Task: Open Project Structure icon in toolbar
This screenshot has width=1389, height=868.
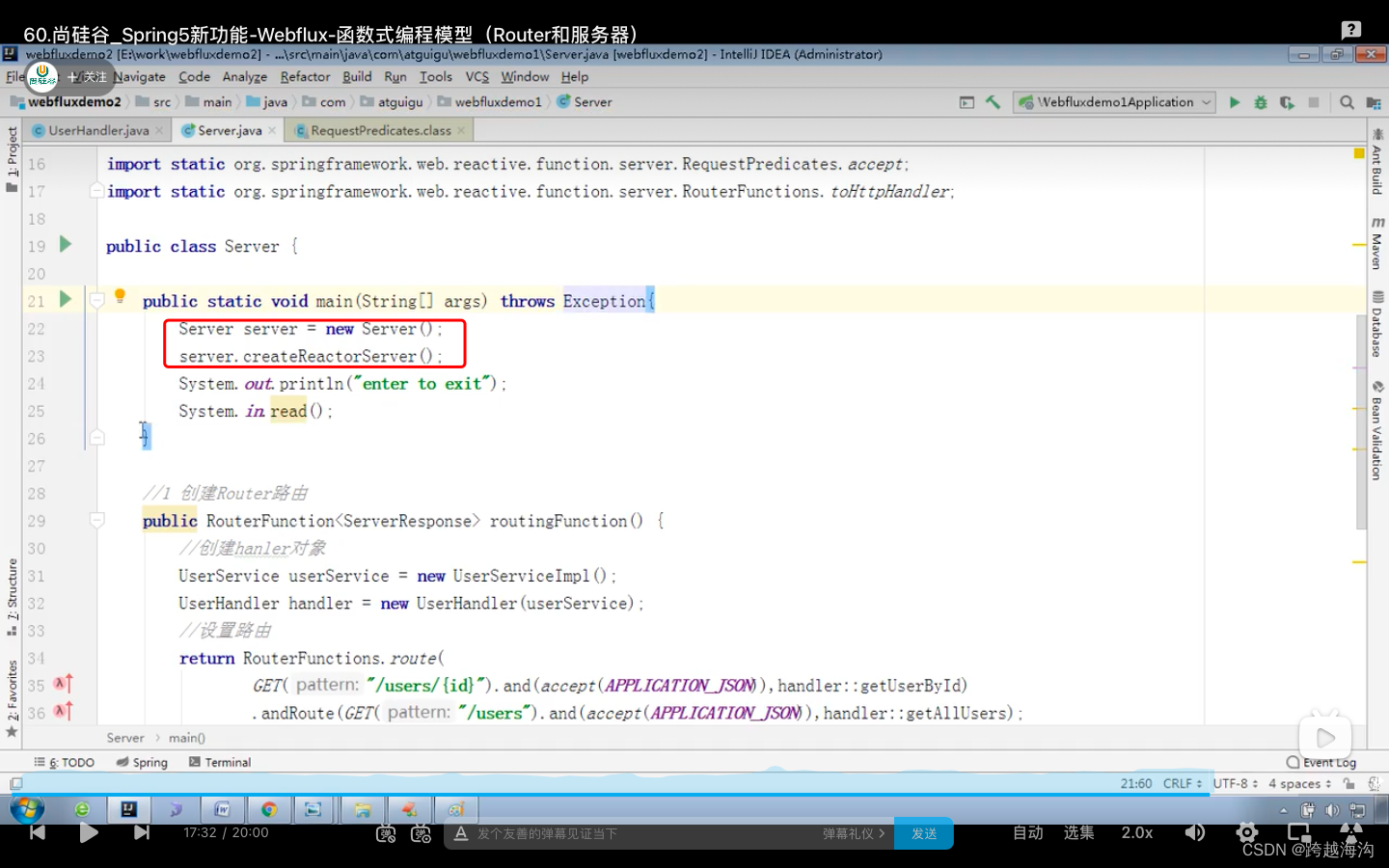Action: [x=1374, y=102]
